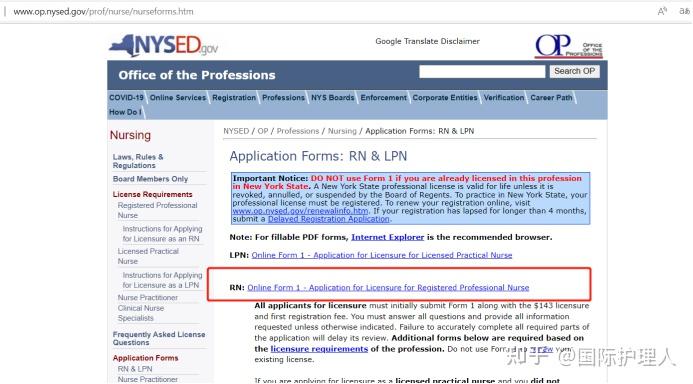
Task: Click the browser Read Aloud icon
Action: pos(662,11)
